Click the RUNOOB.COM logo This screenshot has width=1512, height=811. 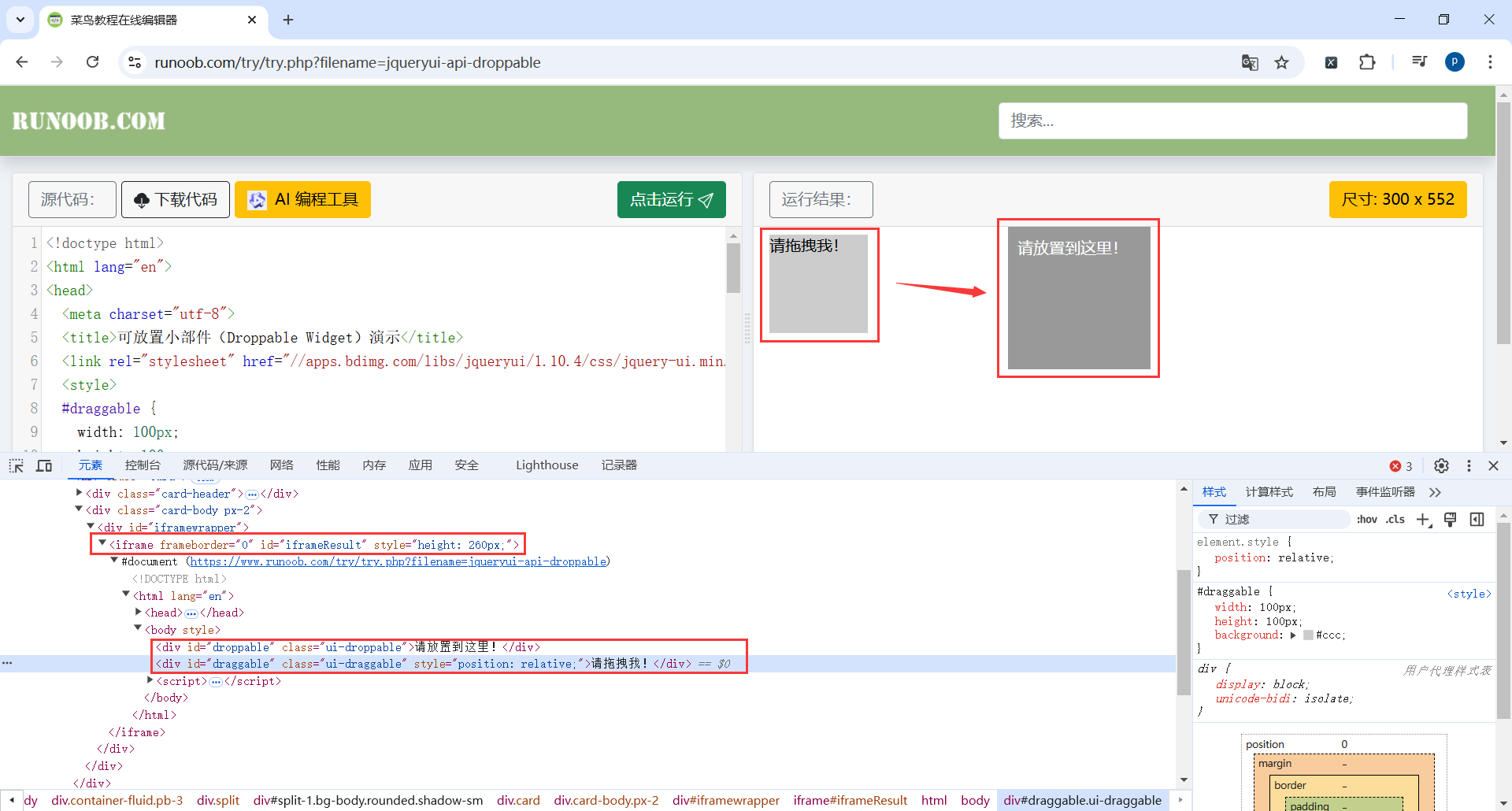tap(89, 120)
